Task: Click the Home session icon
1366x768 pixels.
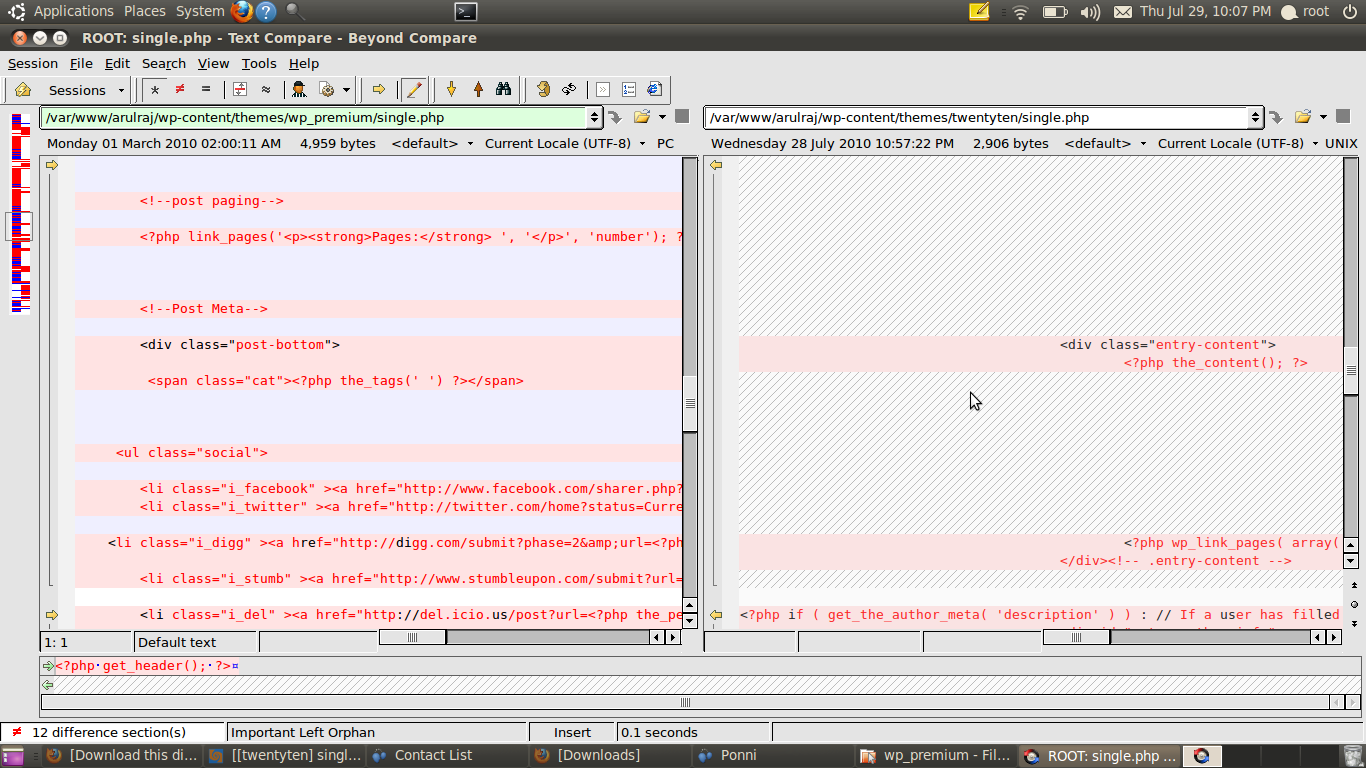Action: point(23,90)
